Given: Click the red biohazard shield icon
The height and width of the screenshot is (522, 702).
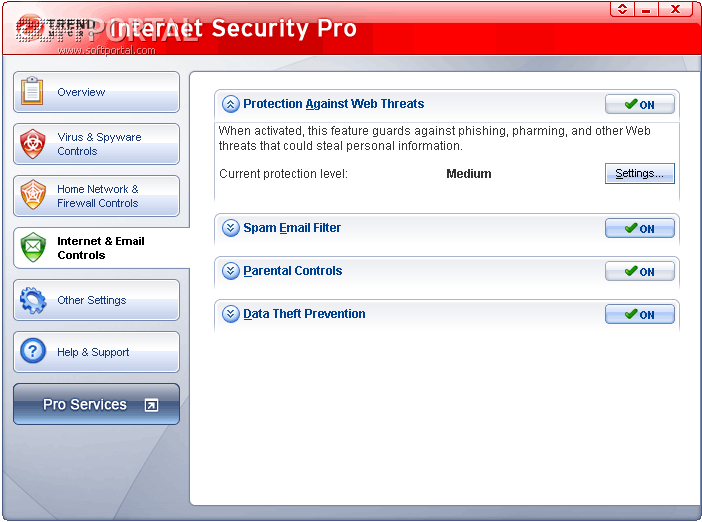Looking at the screenshot, I should pos(33,144).
